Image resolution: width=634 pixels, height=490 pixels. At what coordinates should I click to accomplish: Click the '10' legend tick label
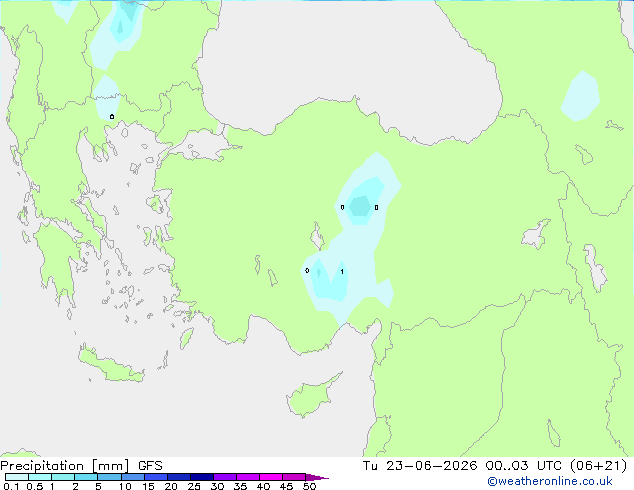tap(125, 486)
